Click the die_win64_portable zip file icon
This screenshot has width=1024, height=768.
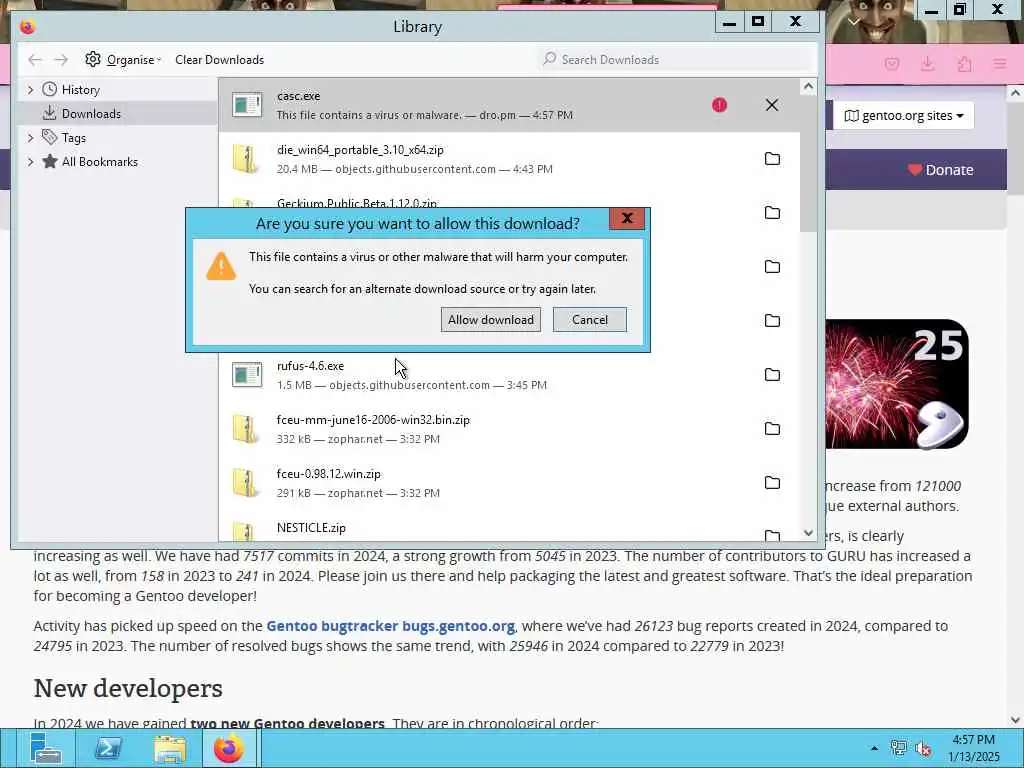point(246,159)
